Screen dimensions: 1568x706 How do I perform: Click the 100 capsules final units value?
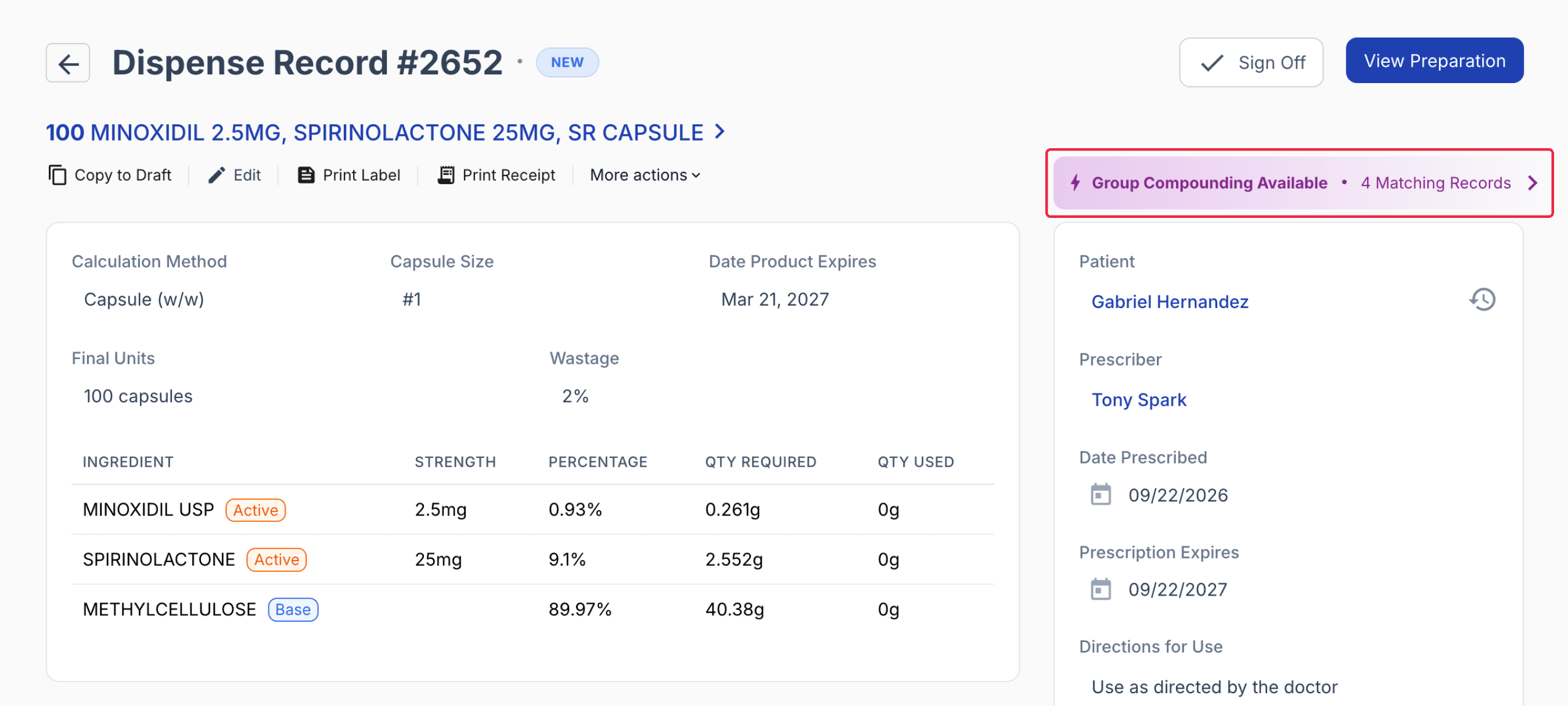(x=138, y=396)
